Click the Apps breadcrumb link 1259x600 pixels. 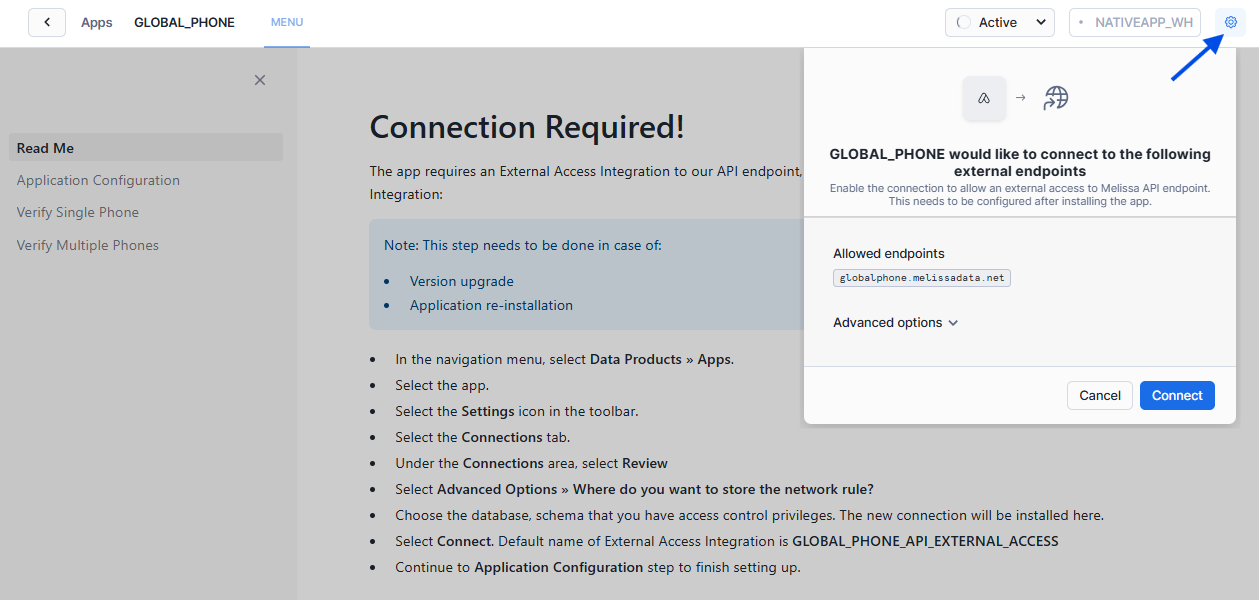tap(97, 22)
